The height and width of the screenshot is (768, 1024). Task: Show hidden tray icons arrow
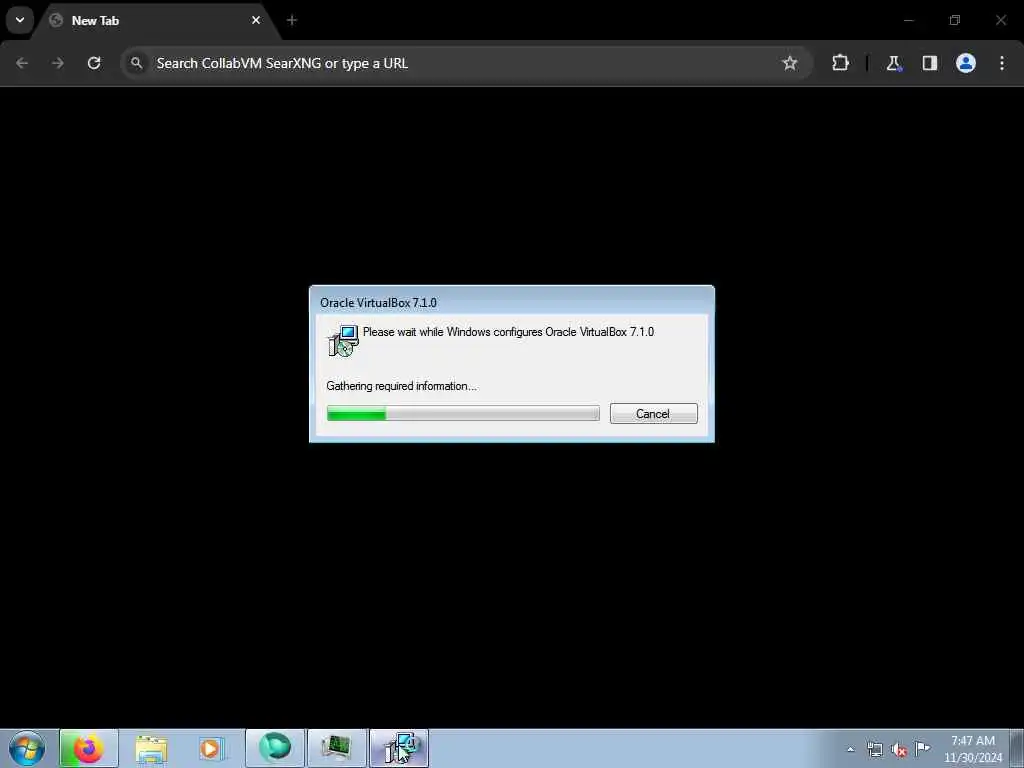click(850, 750)
